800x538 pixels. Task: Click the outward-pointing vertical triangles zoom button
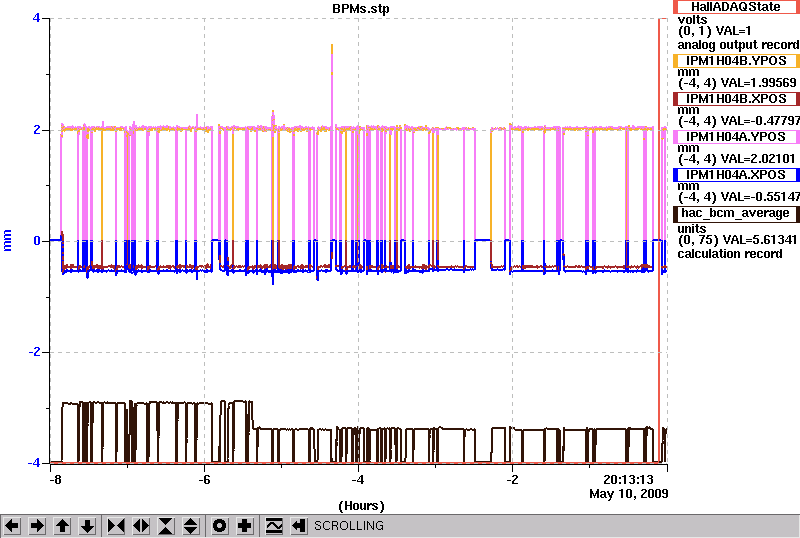pos(191,526)
